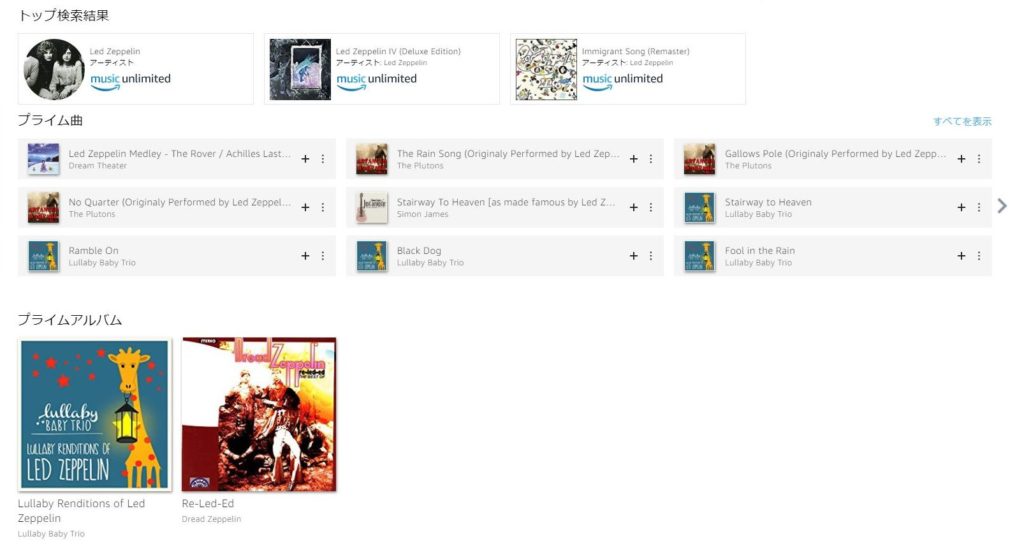1024x548 pixels.
Task: Open options for Lullaby Baby Trio Stairway to Heaven
Action: point(979,207)
